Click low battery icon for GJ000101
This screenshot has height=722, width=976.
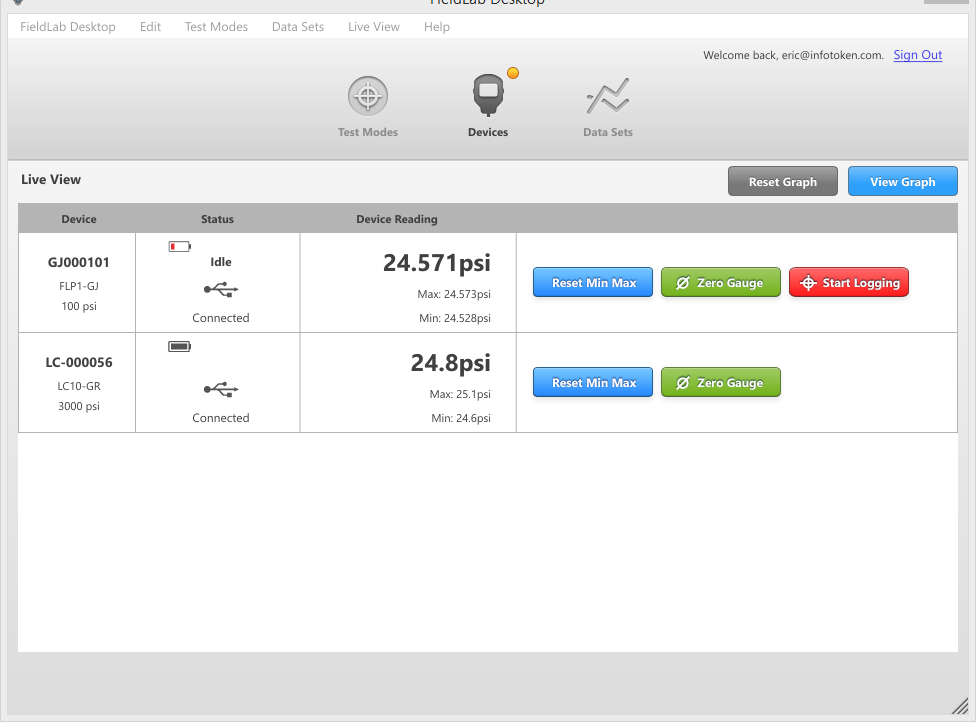click(180, 246)
